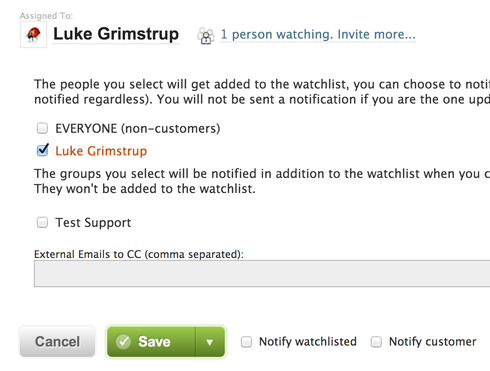Click the assignee name Luke Grimstrup heading
The height and width of the screenshot is (371, 490).
(x=116, y=34)
